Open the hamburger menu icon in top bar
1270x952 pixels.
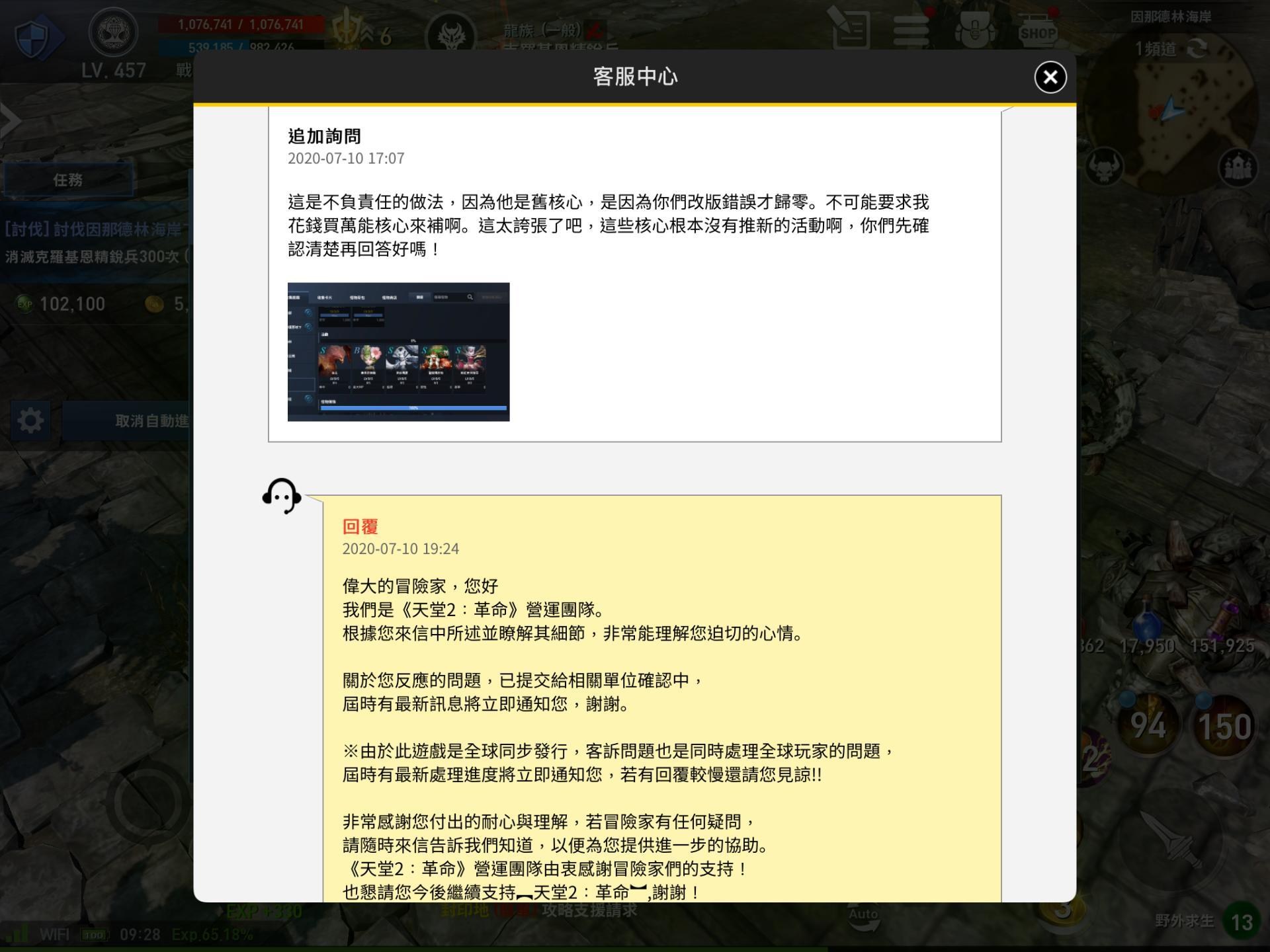coord(911,30)
